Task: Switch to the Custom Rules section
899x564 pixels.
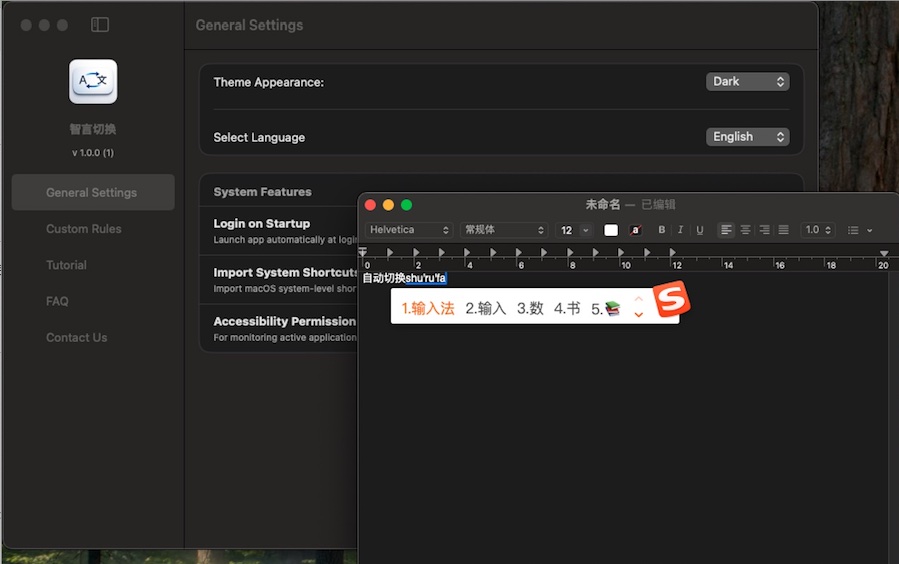Action: [x=84, y=229]
